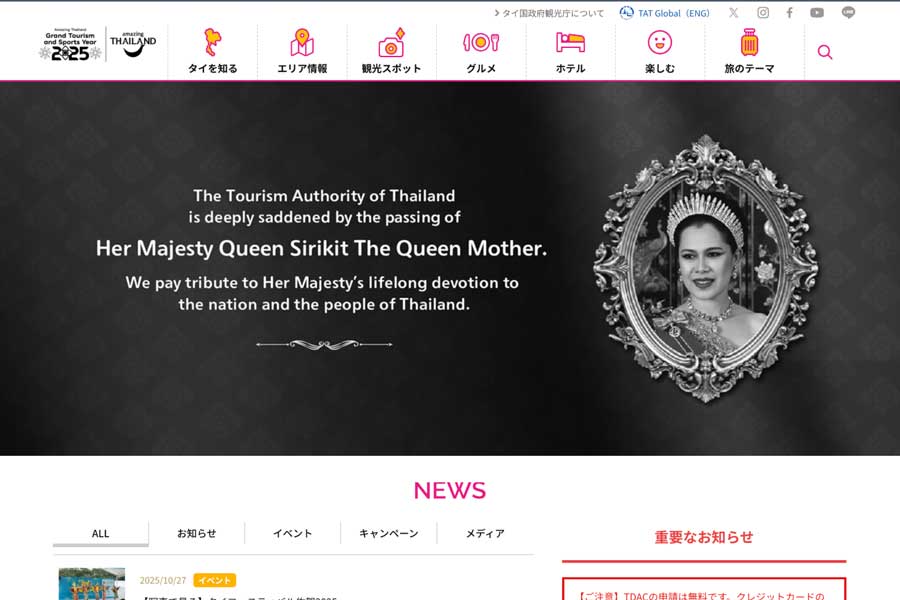Show the キャンペーン news tab
The image size is (900, 600).
389,533
